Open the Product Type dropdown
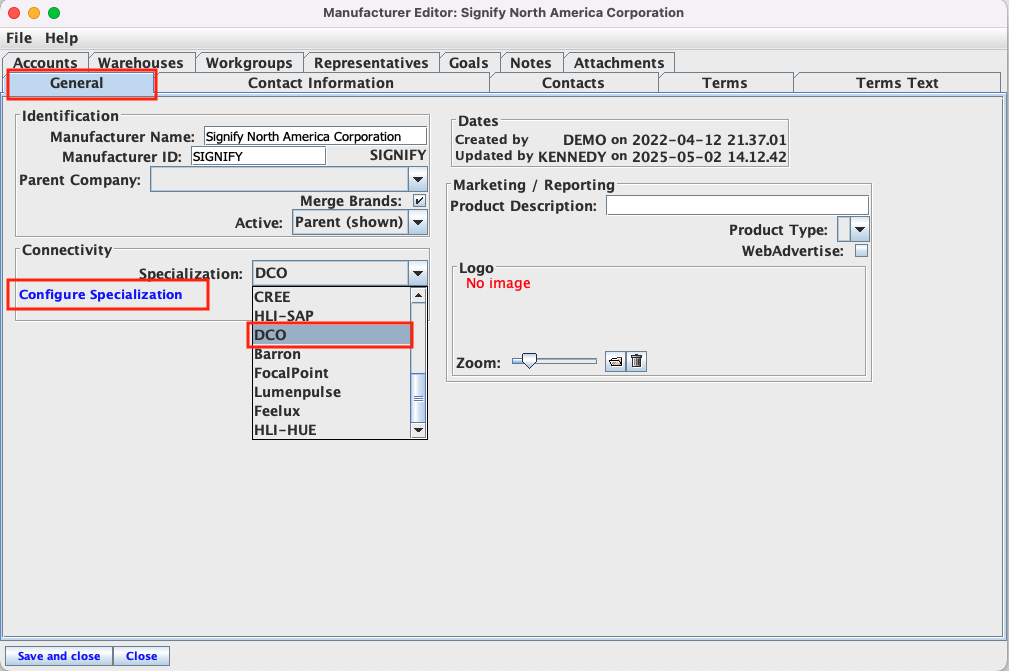The height and width of the screenshot is (671, 1009). (860, 230)
